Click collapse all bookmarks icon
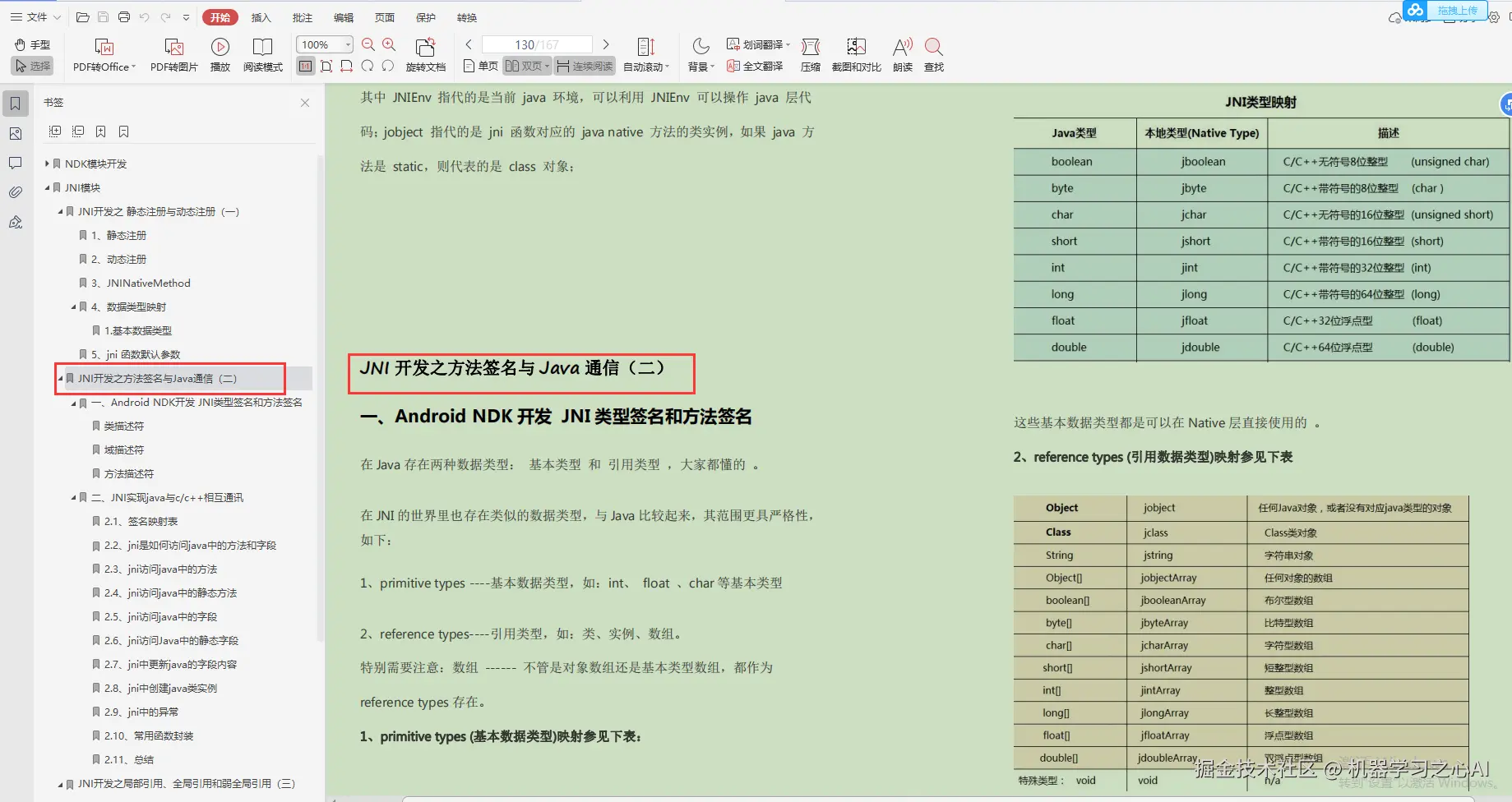 click(78, 131)
